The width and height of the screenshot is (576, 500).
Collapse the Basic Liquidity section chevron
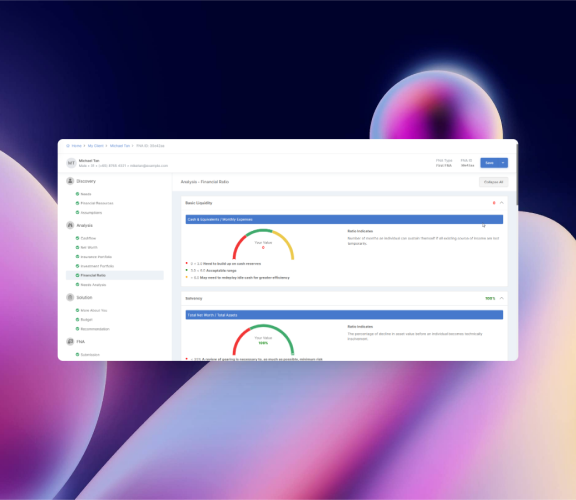coord(501,203)
